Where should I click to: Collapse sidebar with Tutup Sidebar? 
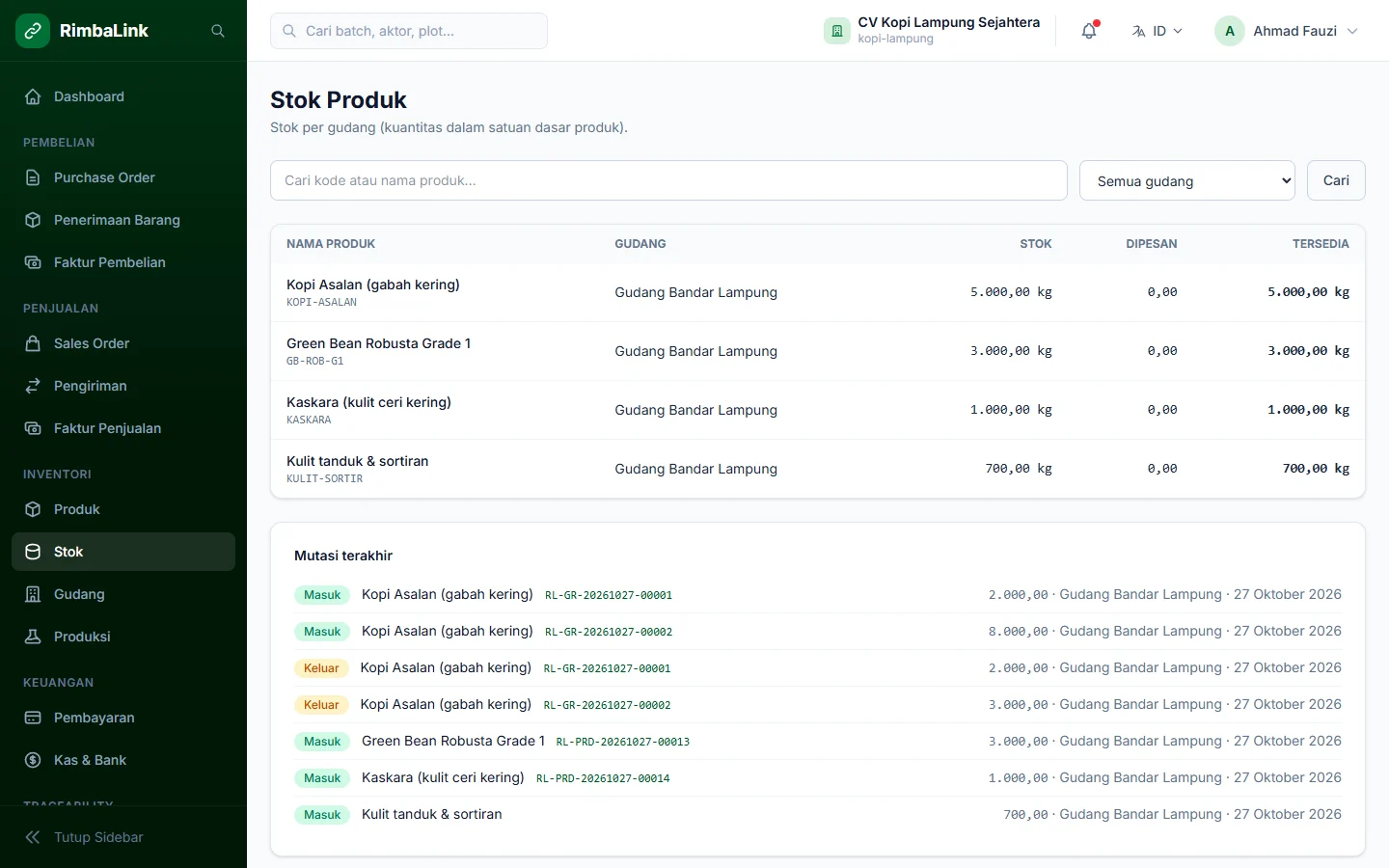click(x=123, y=837)
